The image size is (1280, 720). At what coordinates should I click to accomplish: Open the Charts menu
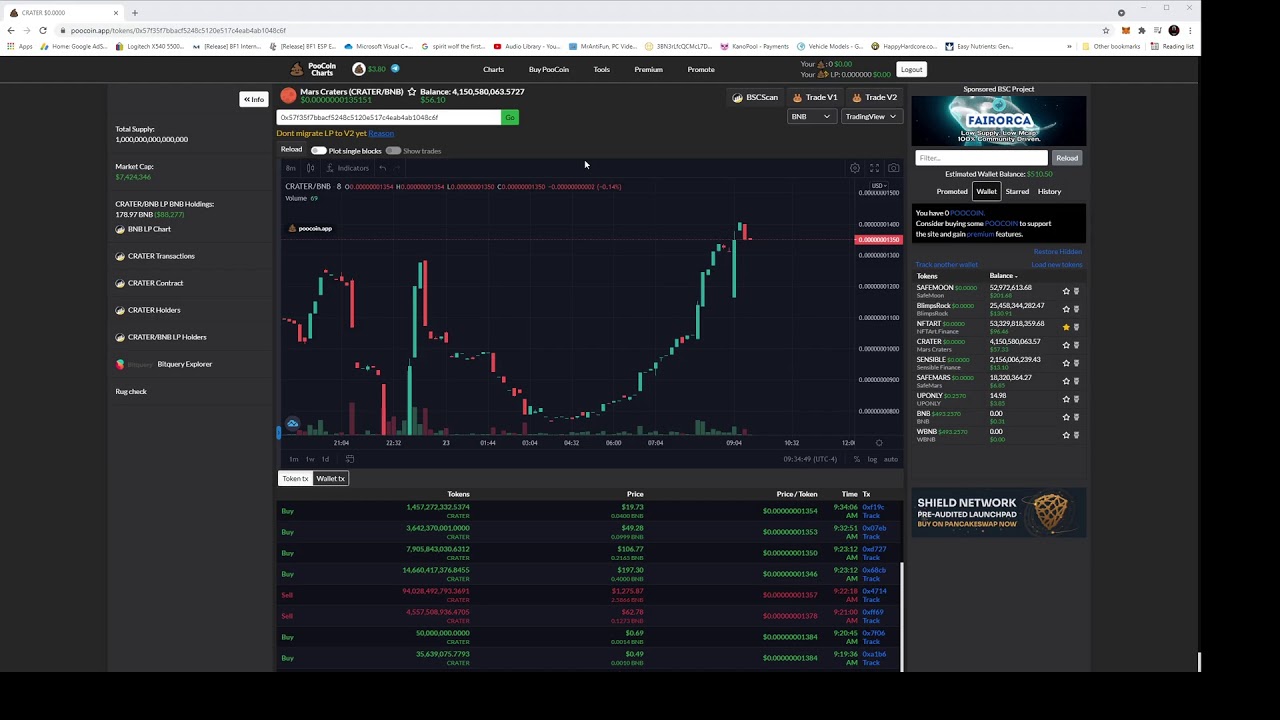[493, 70]
